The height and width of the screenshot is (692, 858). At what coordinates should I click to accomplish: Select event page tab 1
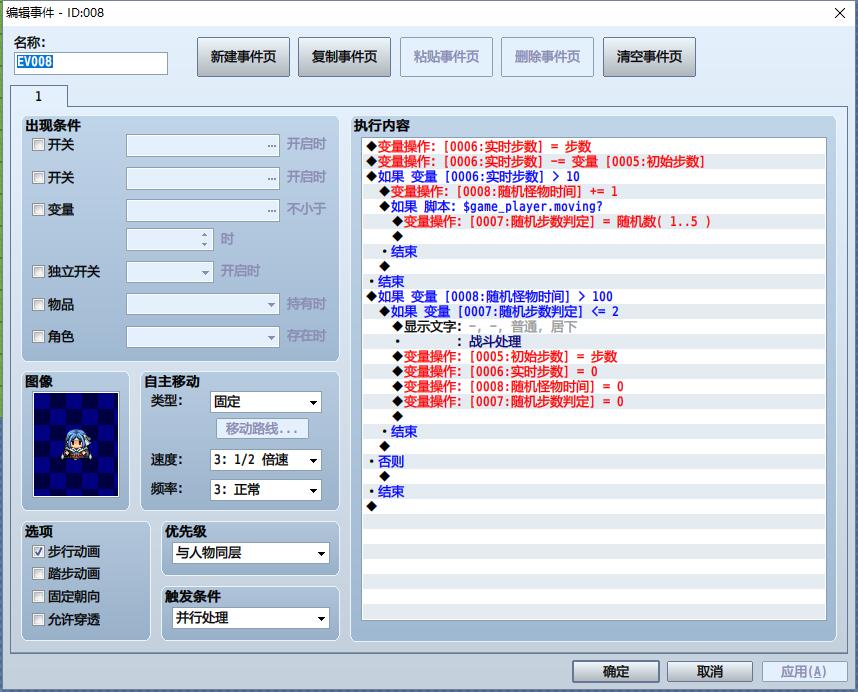39,96
